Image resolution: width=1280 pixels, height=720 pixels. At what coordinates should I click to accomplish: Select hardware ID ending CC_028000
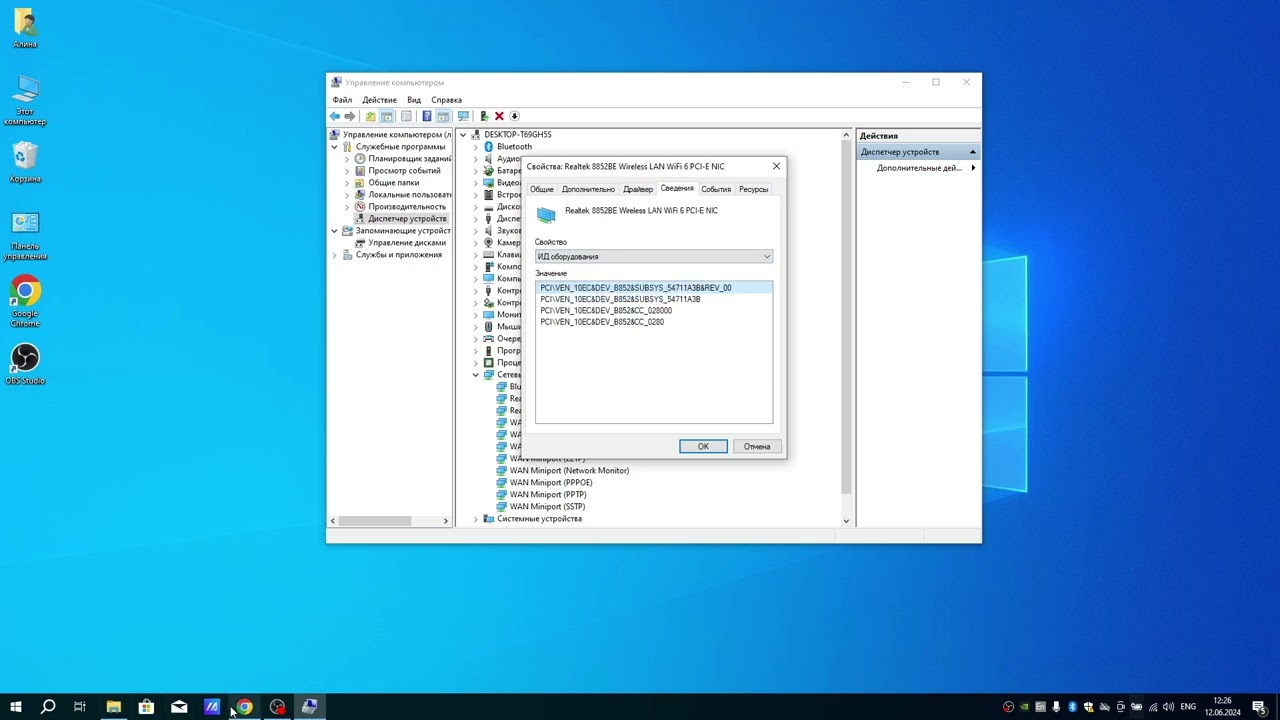tap(606, 311)
